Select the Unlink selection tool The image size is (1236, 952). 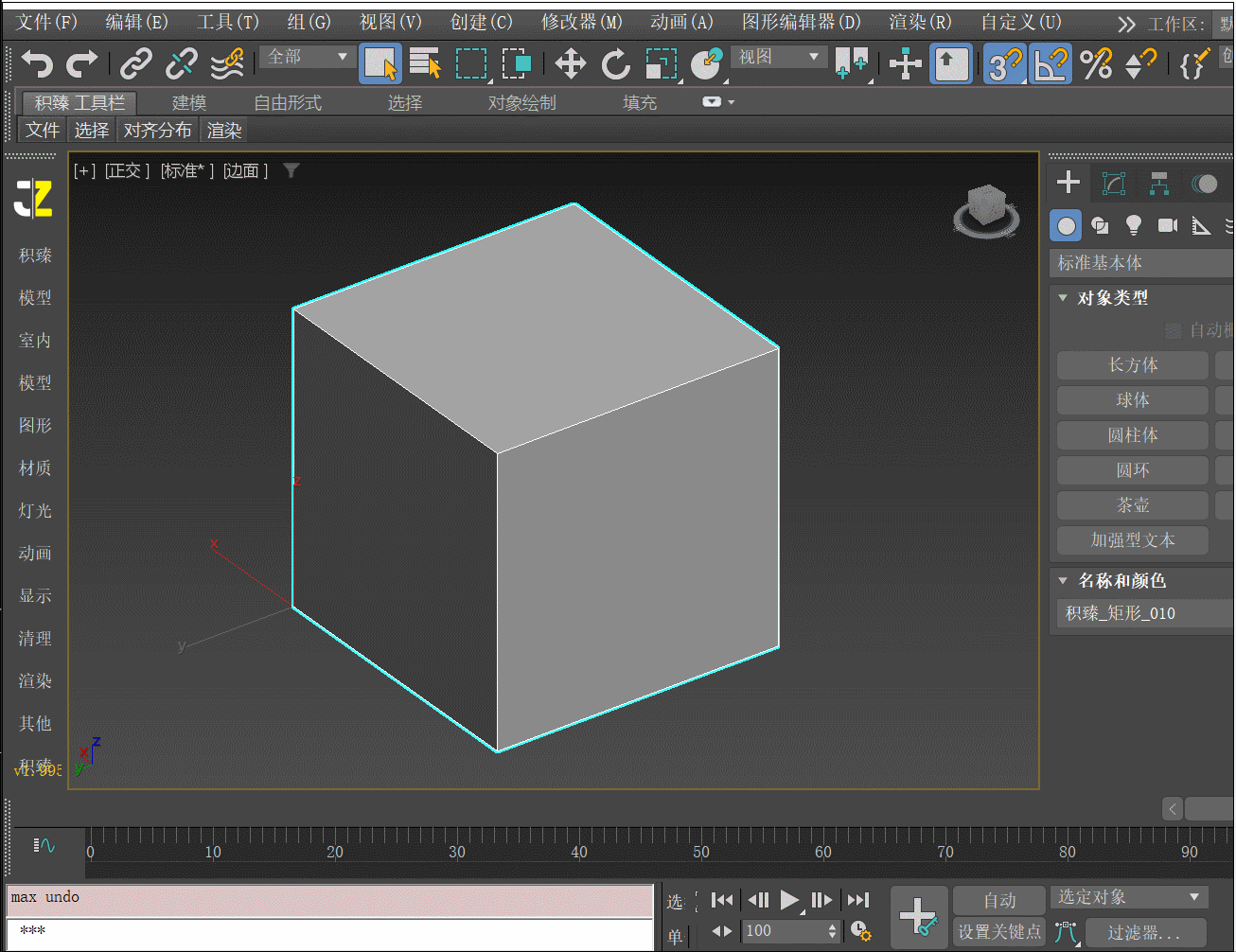point(181,64)
